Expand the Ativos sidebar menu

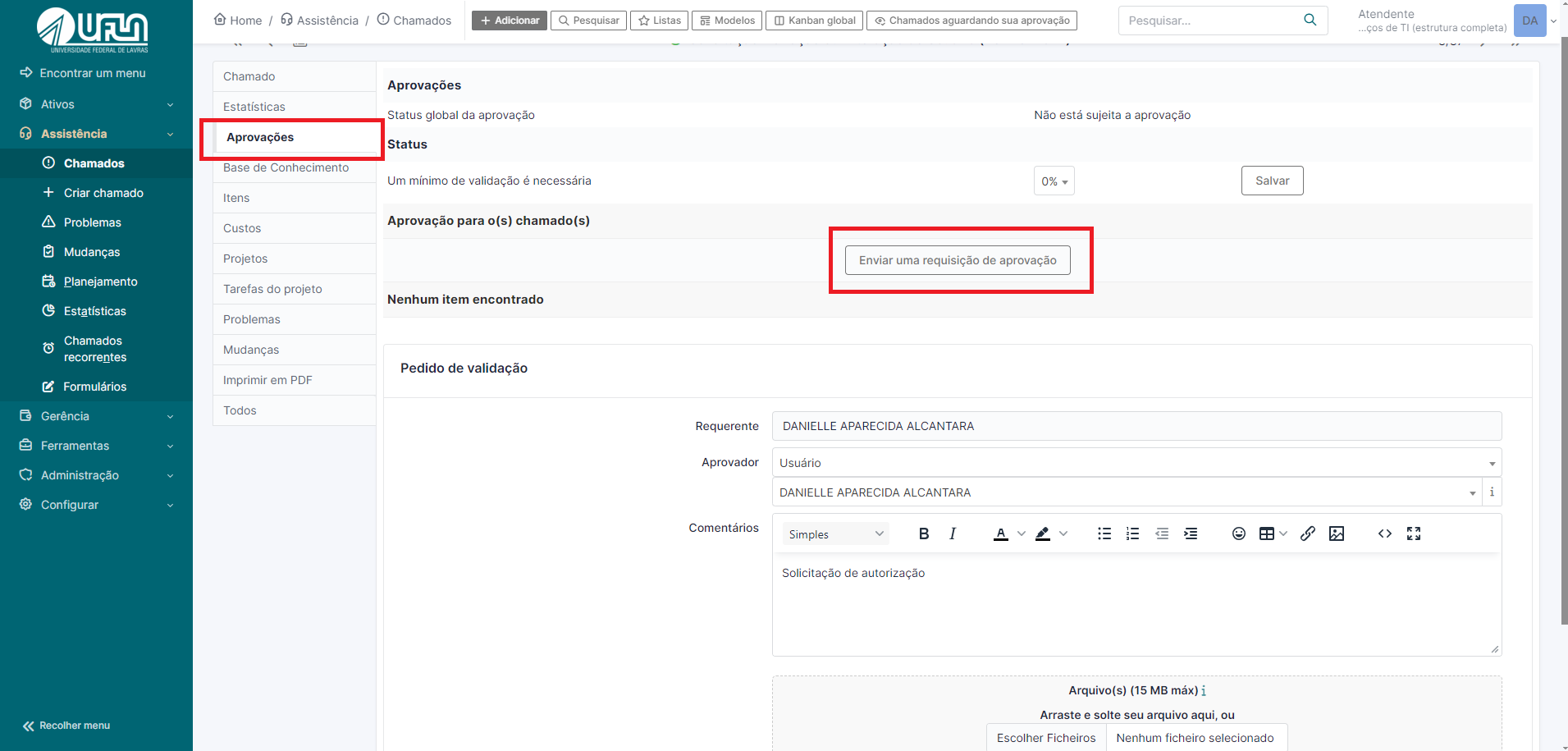coord(96,104)
